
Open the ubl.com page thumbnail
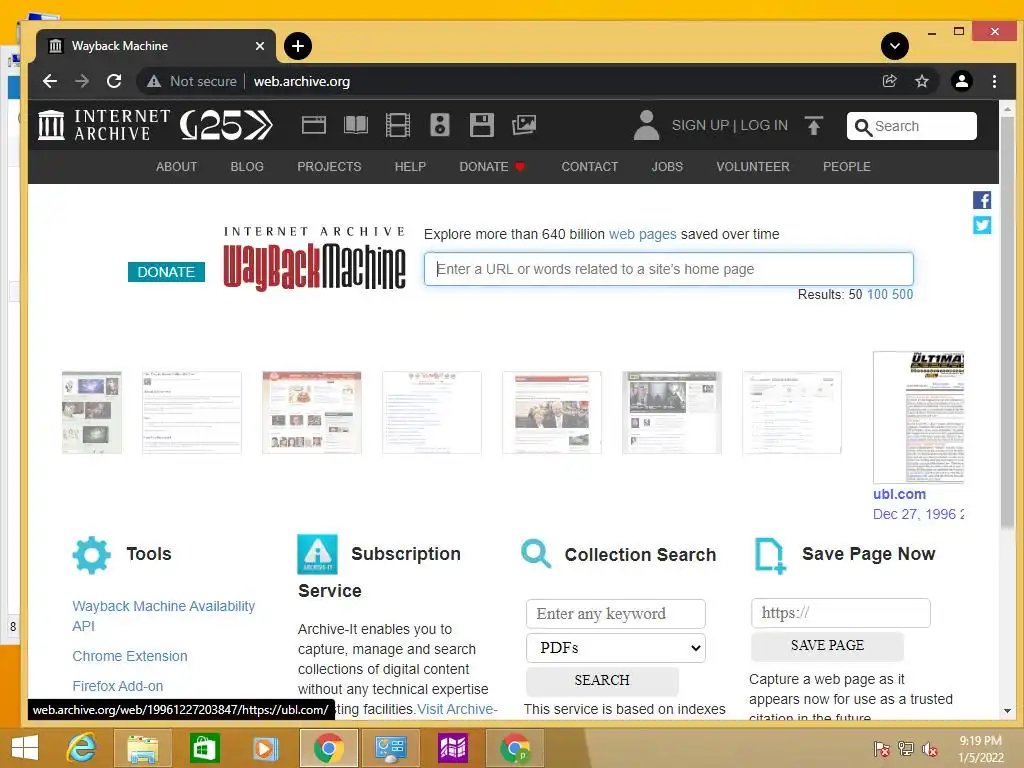pos(918,417)
